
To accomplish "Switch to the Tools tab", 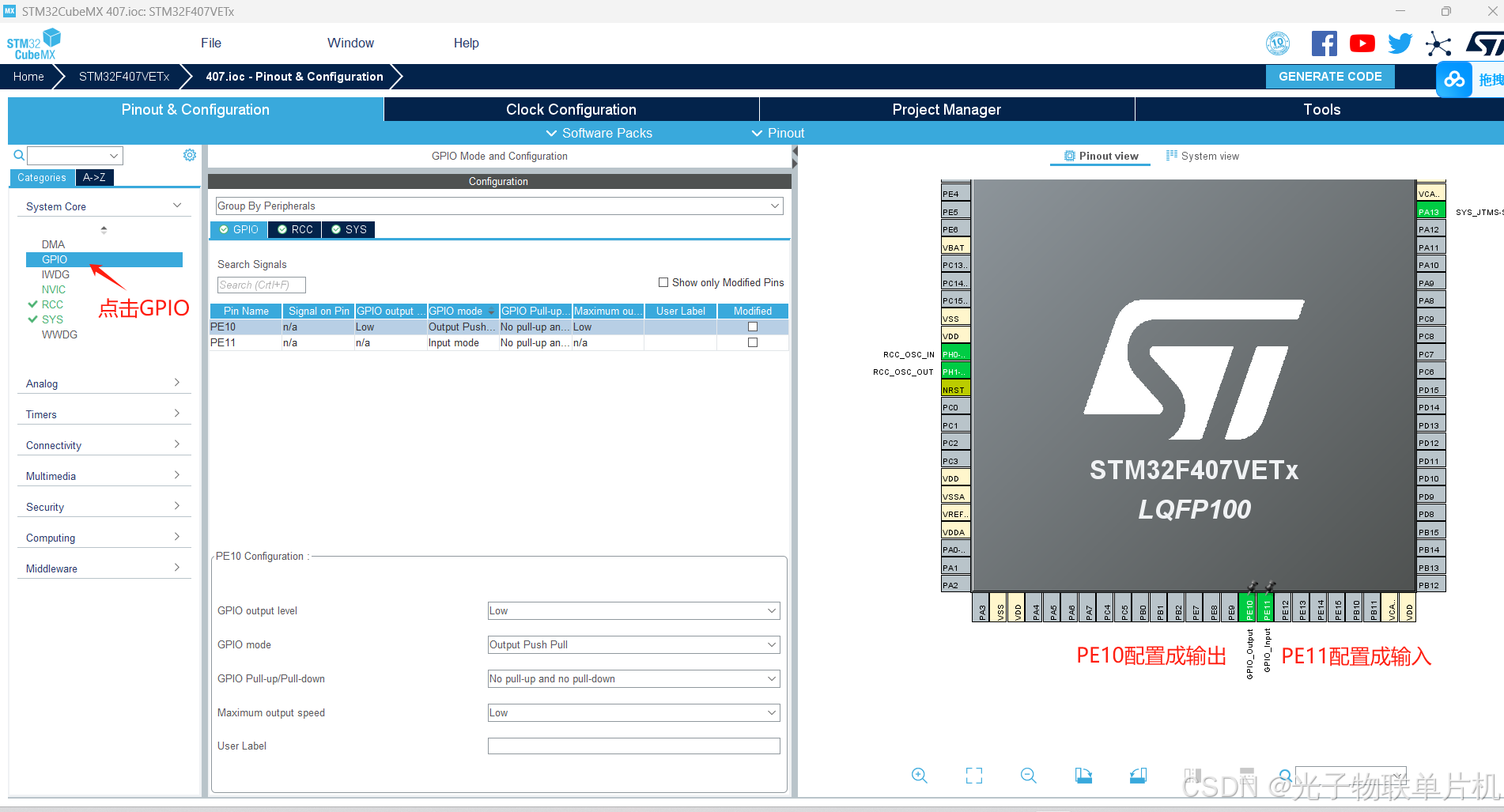I will [x=1321, y=109].
